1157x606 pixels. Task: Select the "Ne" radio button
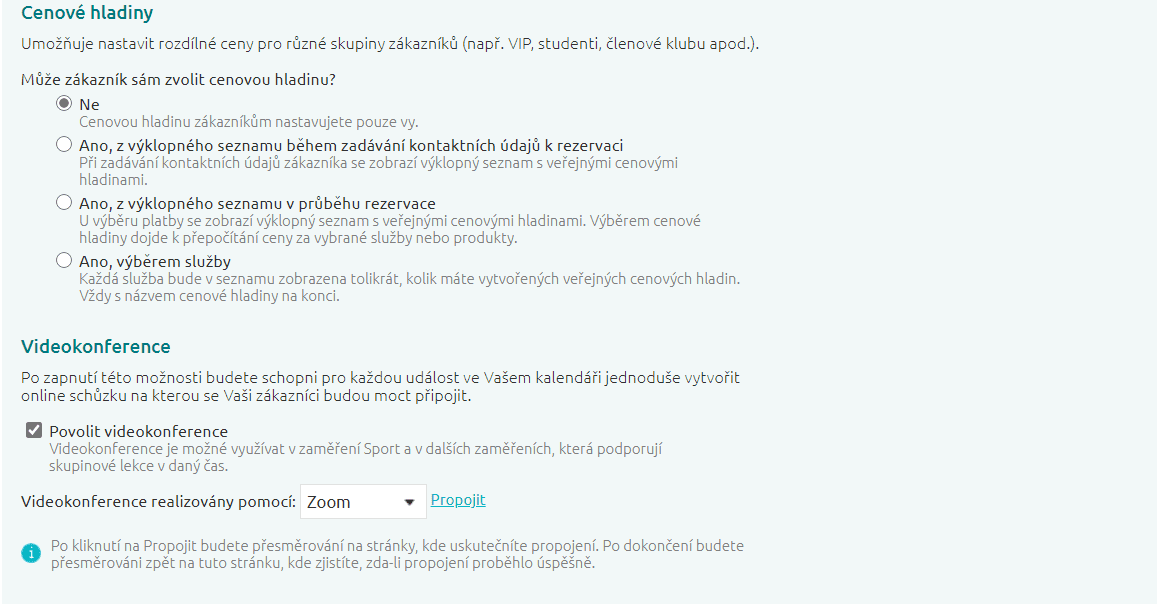(64, 103)
